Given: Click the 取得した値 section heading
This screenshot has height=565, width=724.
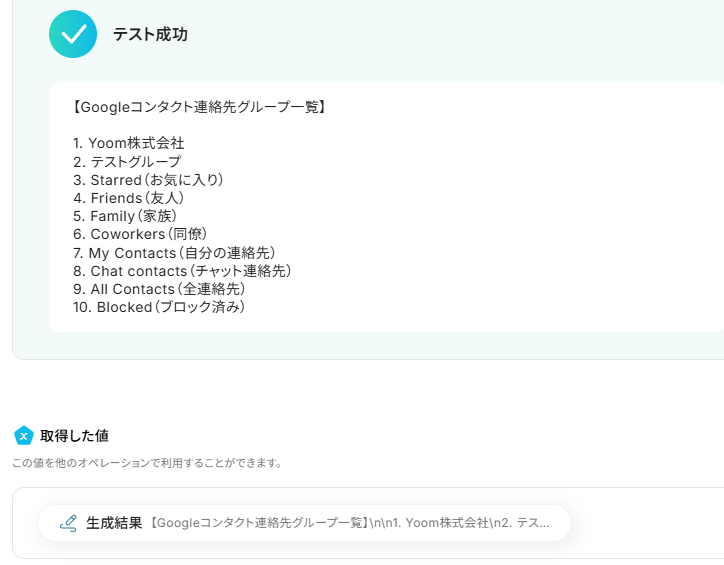Looking at the screenshot, I should tap(74, 436).
